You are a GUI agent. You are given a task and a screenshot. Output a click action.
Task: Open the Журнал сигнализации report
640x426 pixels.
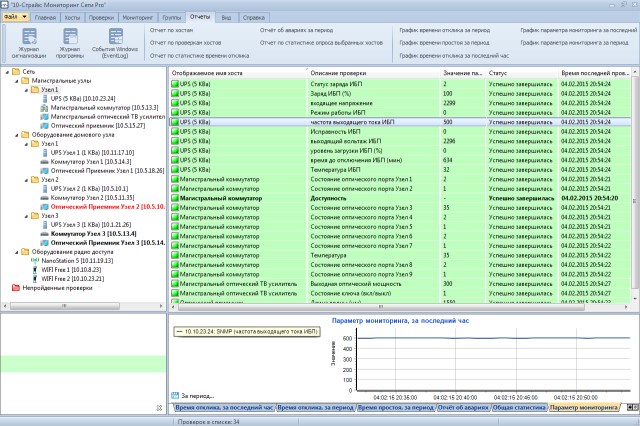click(x=29, y=43)
